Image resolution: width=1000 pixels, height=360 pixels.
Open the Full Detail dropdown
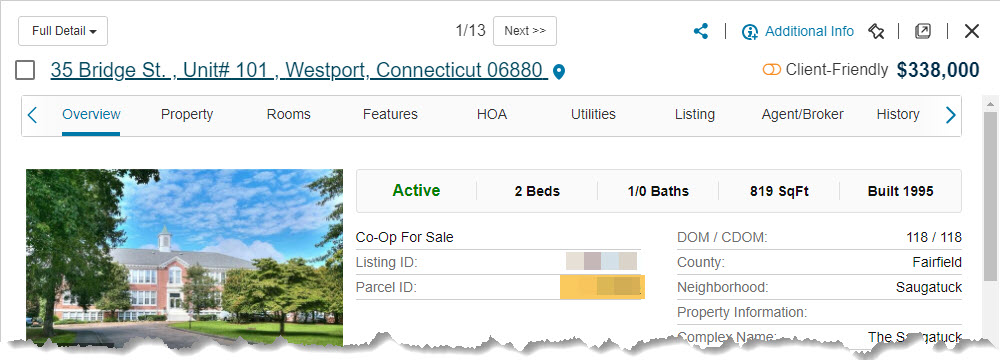tap(63, 31)
